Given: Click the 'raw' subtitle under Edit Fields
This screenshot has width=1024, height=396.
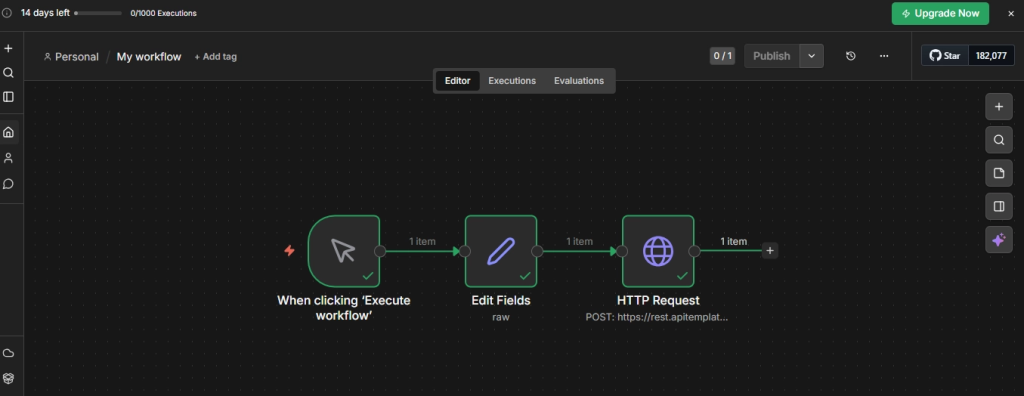Looking at the screenshot, I should click(501, 317).
